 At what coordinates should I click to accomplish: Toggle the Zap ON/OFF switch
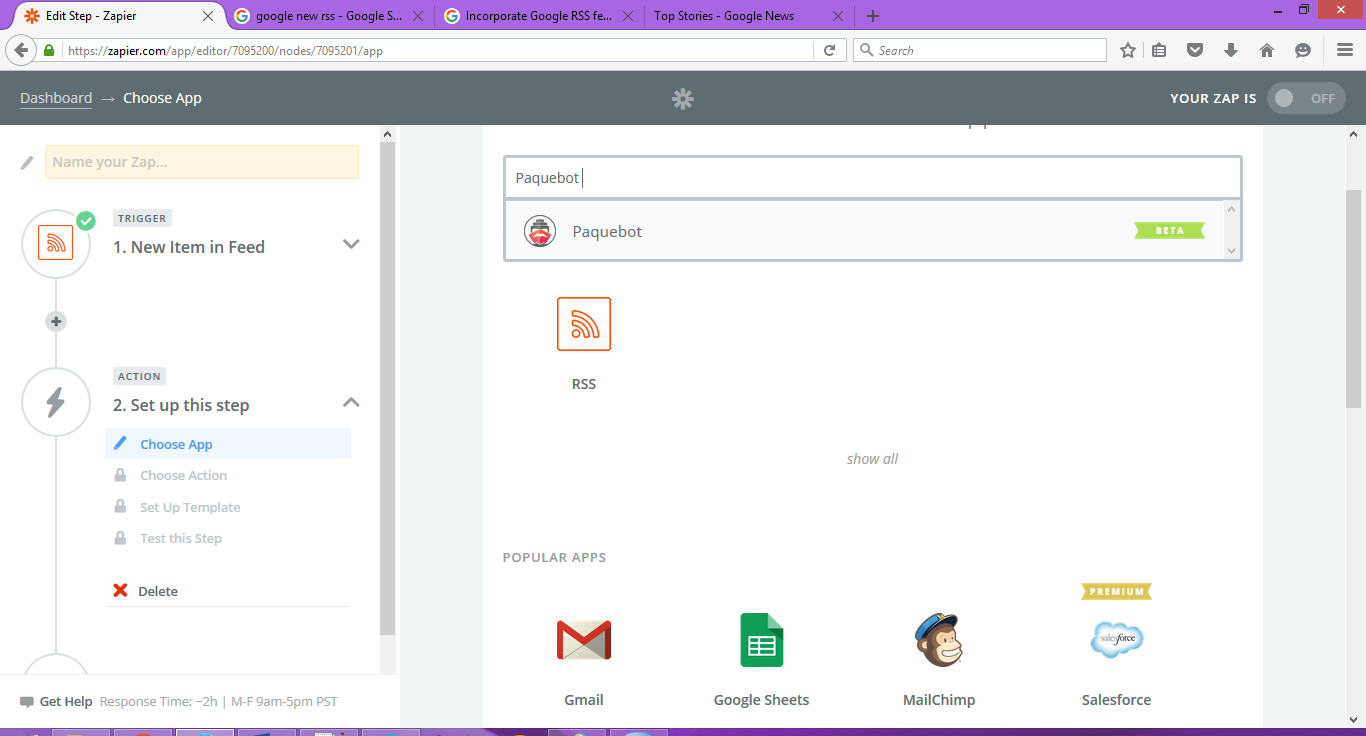coord(1306,98)
